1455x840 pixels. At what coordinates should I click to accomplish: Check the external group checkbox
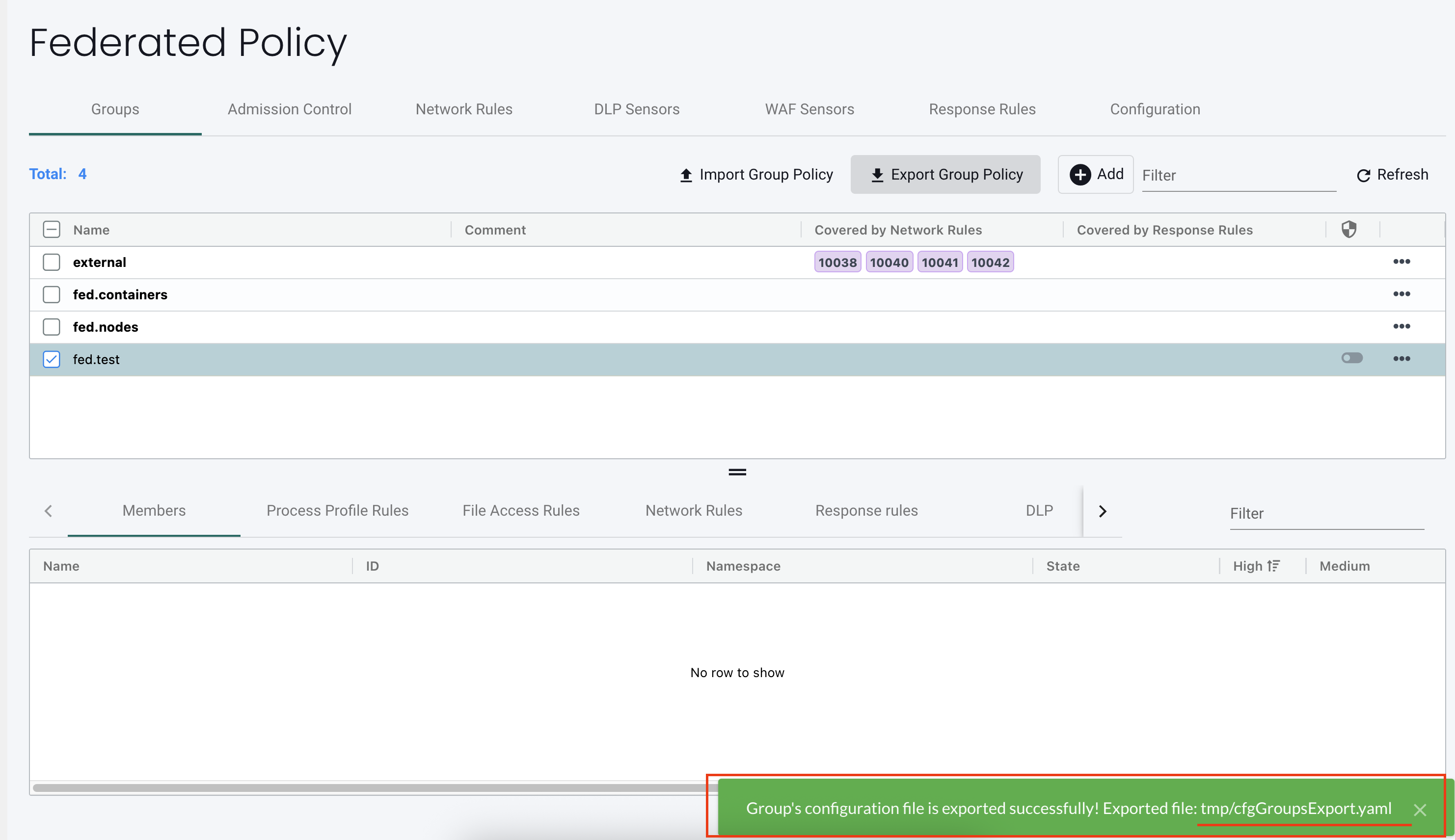point(52,262)
